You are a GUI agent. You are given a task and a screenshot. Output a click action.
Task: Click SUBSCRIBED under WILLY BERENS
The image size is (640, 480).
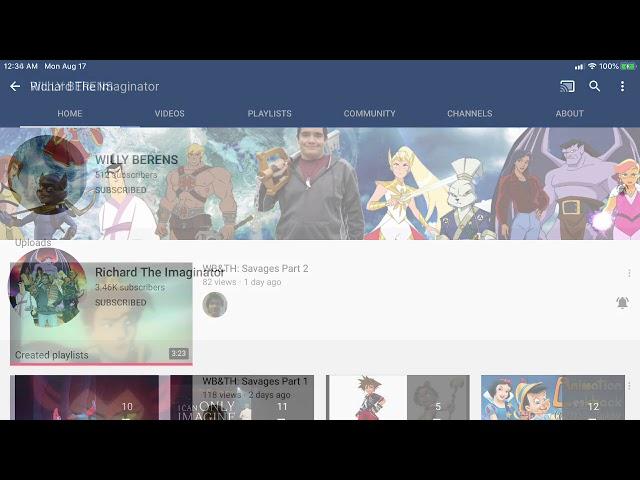point(121,190)
